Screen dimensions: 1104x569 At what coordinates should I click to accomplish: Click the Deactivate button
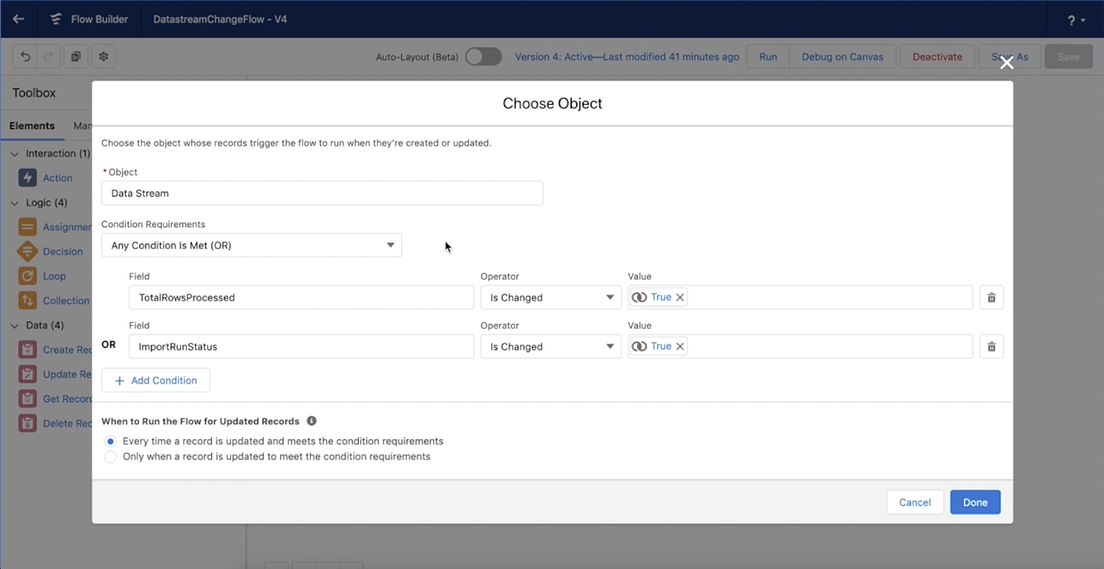click(937, 56)
